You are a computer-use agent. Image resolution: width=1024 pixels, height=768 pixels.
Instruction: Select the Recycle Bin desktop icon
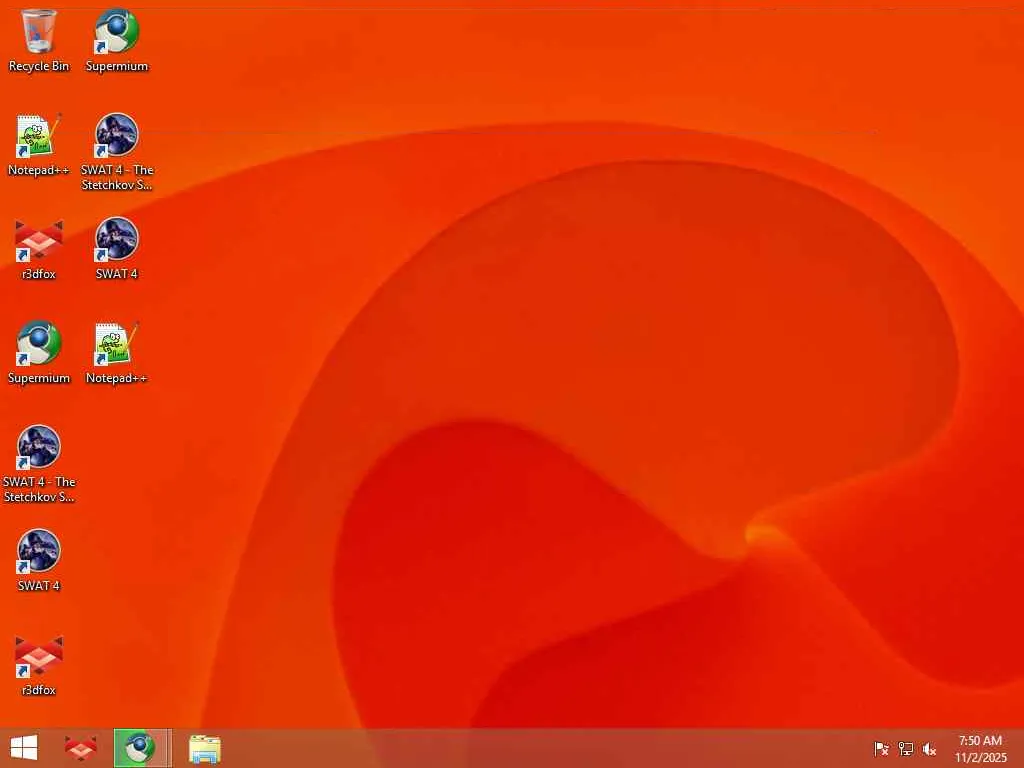(39, 40)
